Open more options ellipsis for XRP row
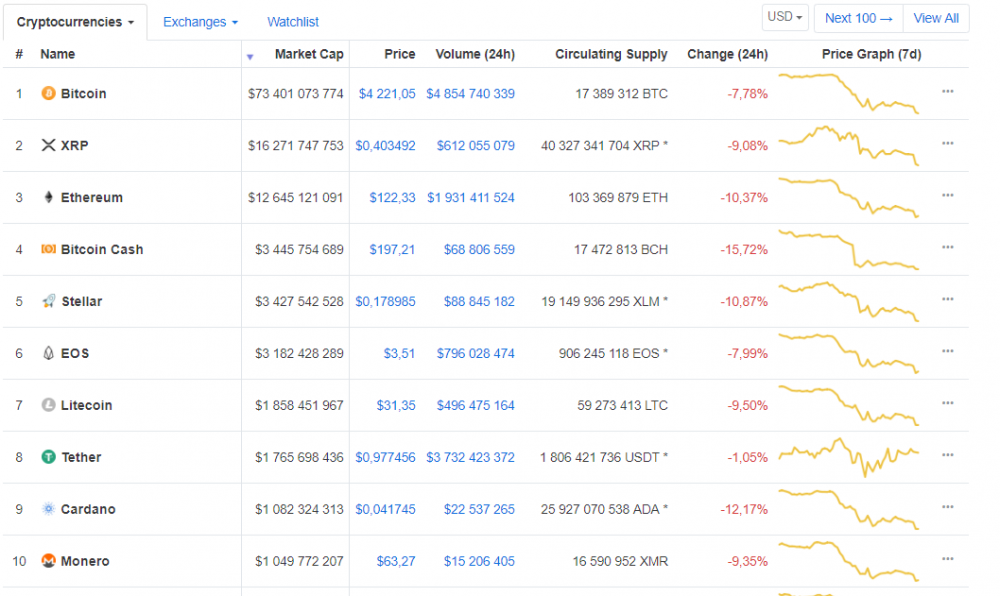This screenshot has width=1000, height=596. coord(948,143)
